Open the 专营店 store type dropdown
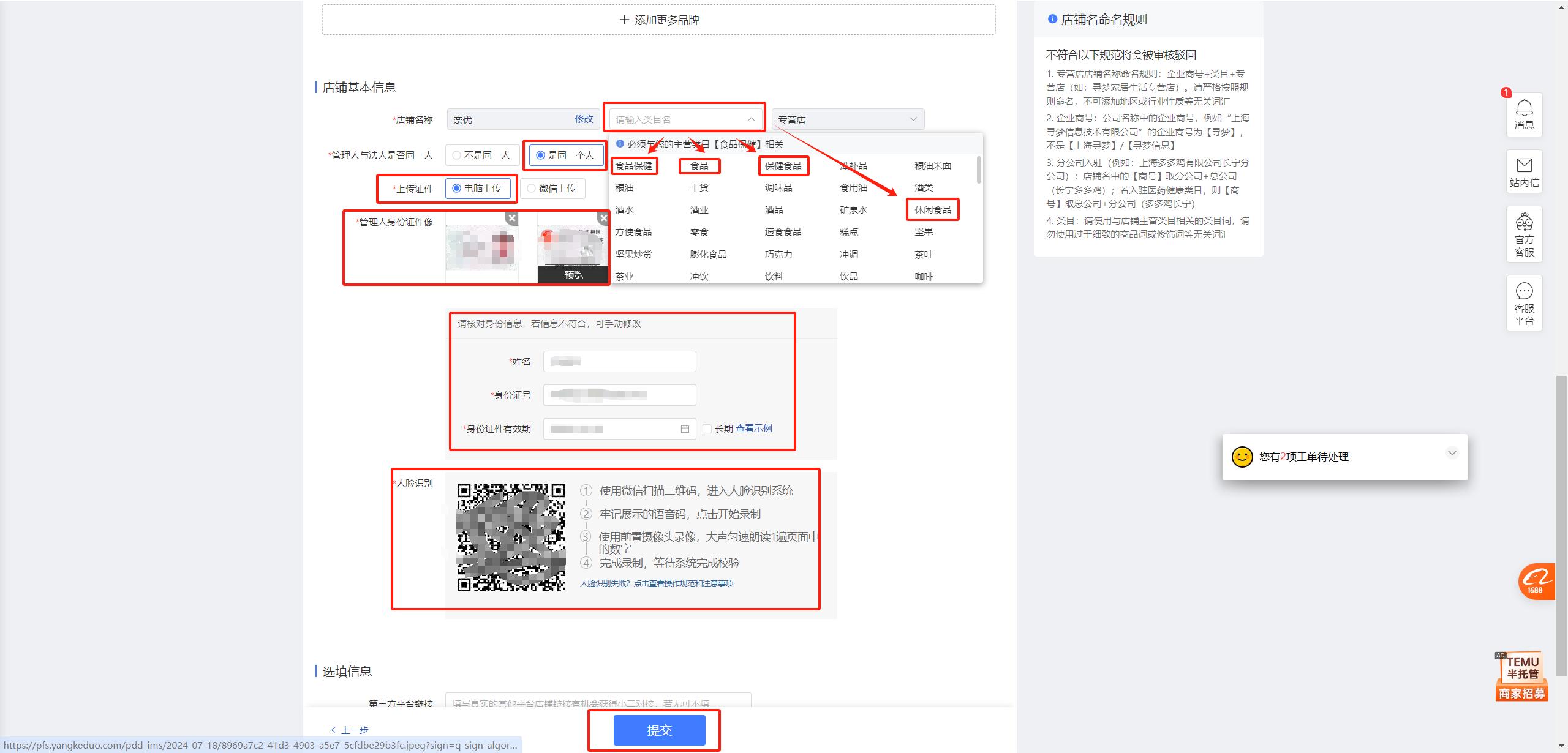 (847, 119)
